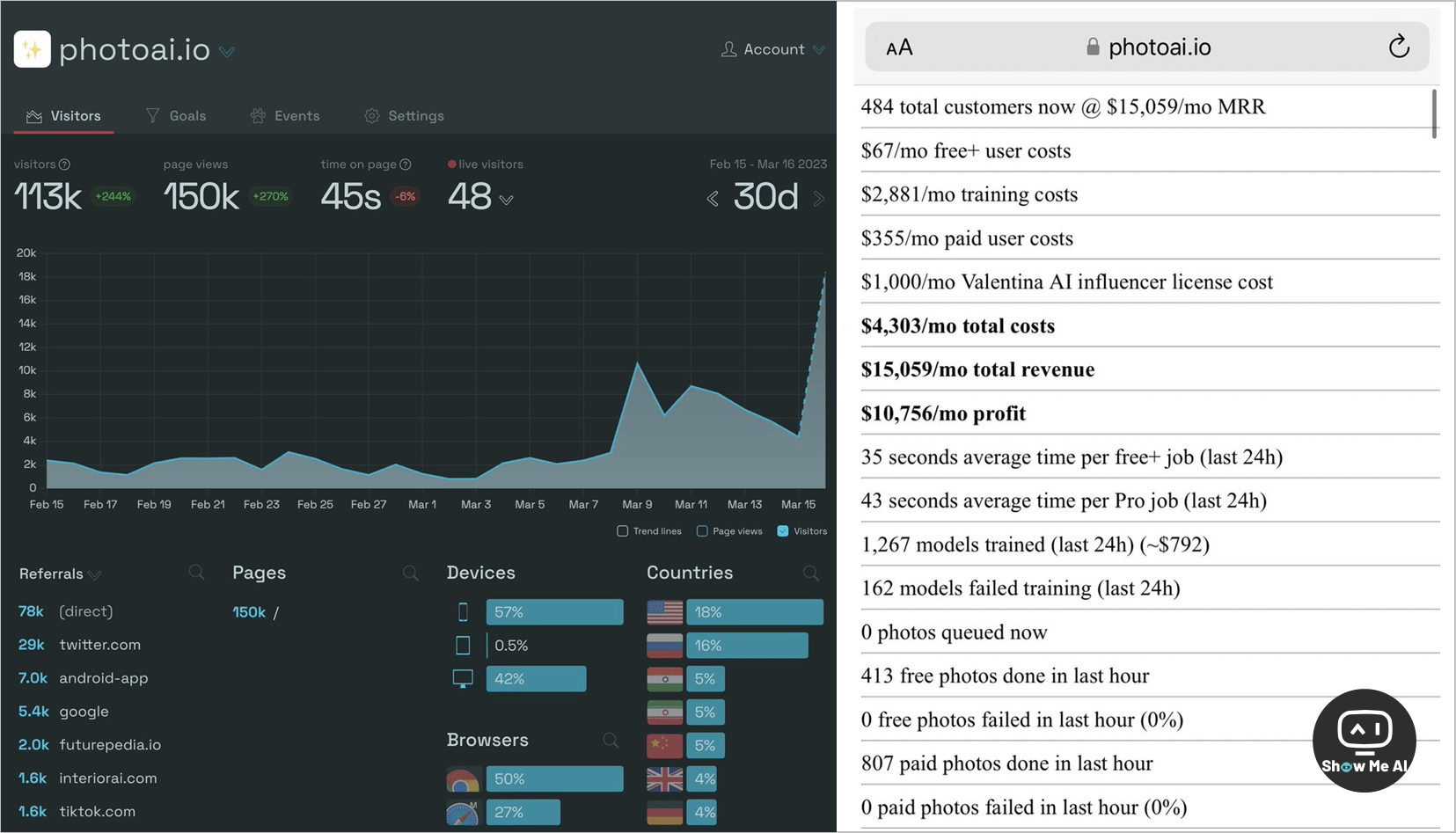The image size is (1456, 833).
Task: Click the help icon next to visitors
Action: pyautogui.click(x=64, y=164)
